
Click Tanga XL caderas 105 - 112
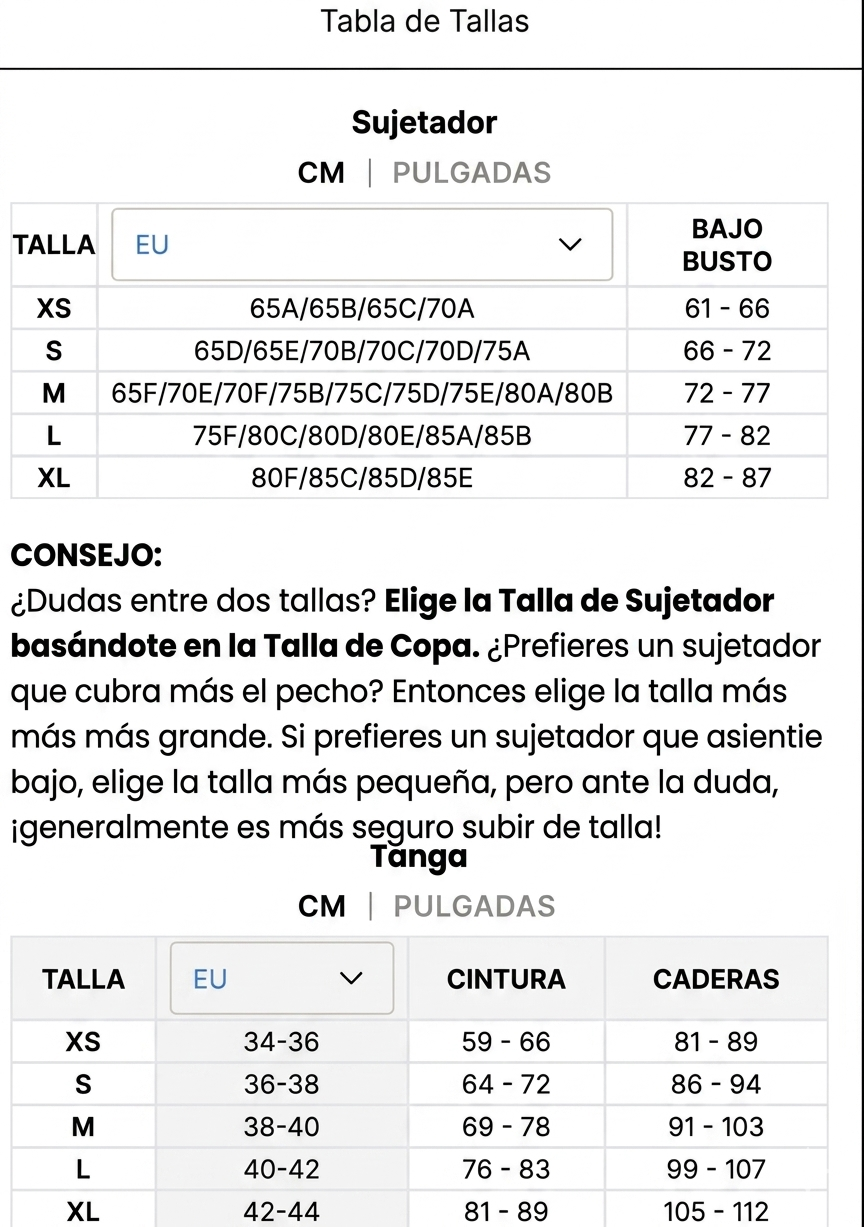point(716,1211)
